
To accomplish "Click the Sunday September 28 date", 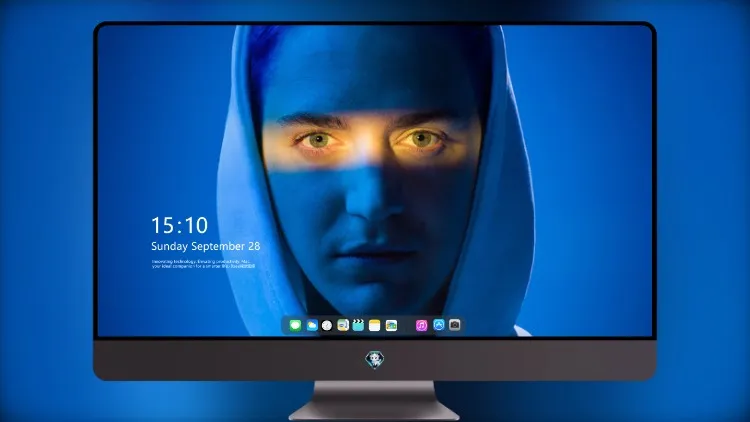I will point(206,246).
